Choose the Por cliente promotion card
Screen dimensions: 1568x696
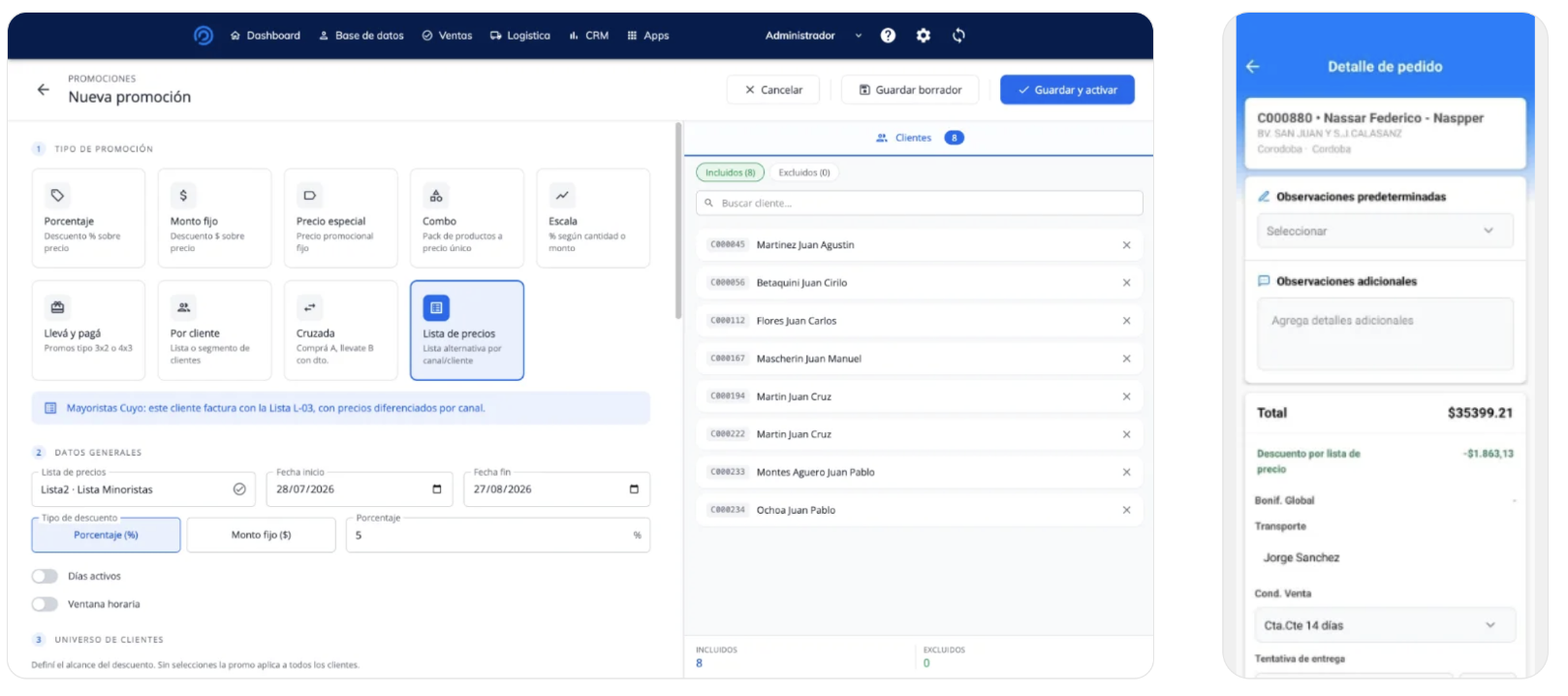tap(214, 331)
